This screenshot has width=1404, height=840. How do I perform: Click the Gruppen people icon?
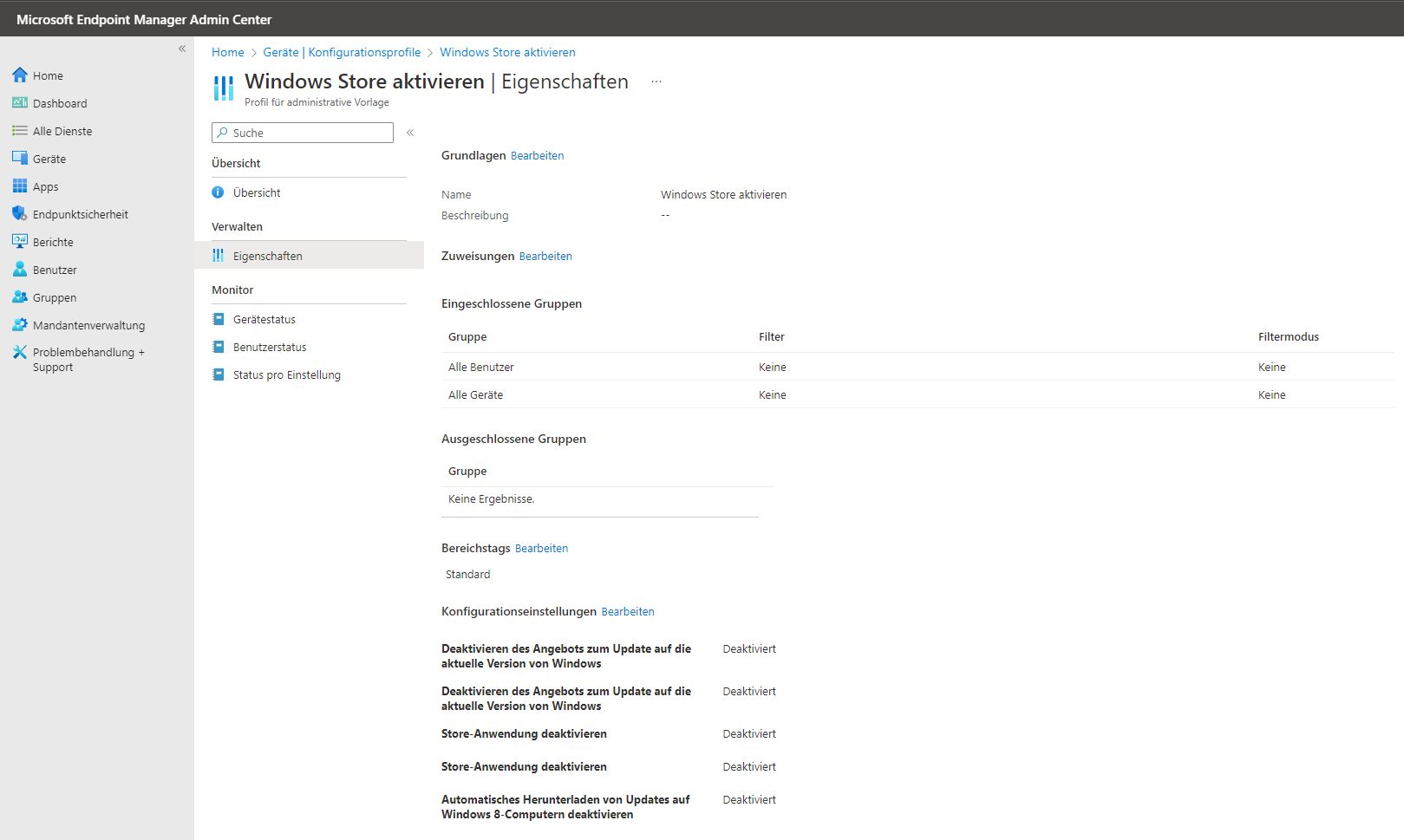coord(20,297)
